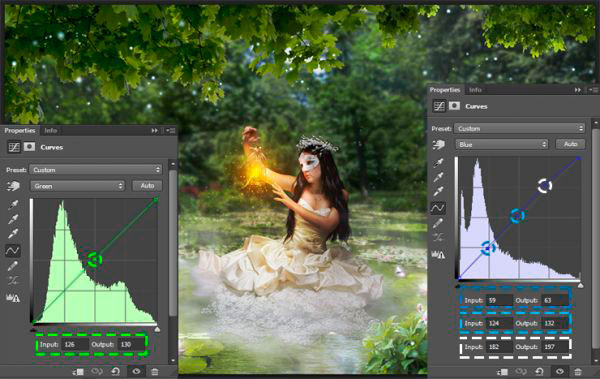This screenshot has width=600, height=379.
Task: Open Preset dropdown in Green Curves panel
Action: [96, 170]
